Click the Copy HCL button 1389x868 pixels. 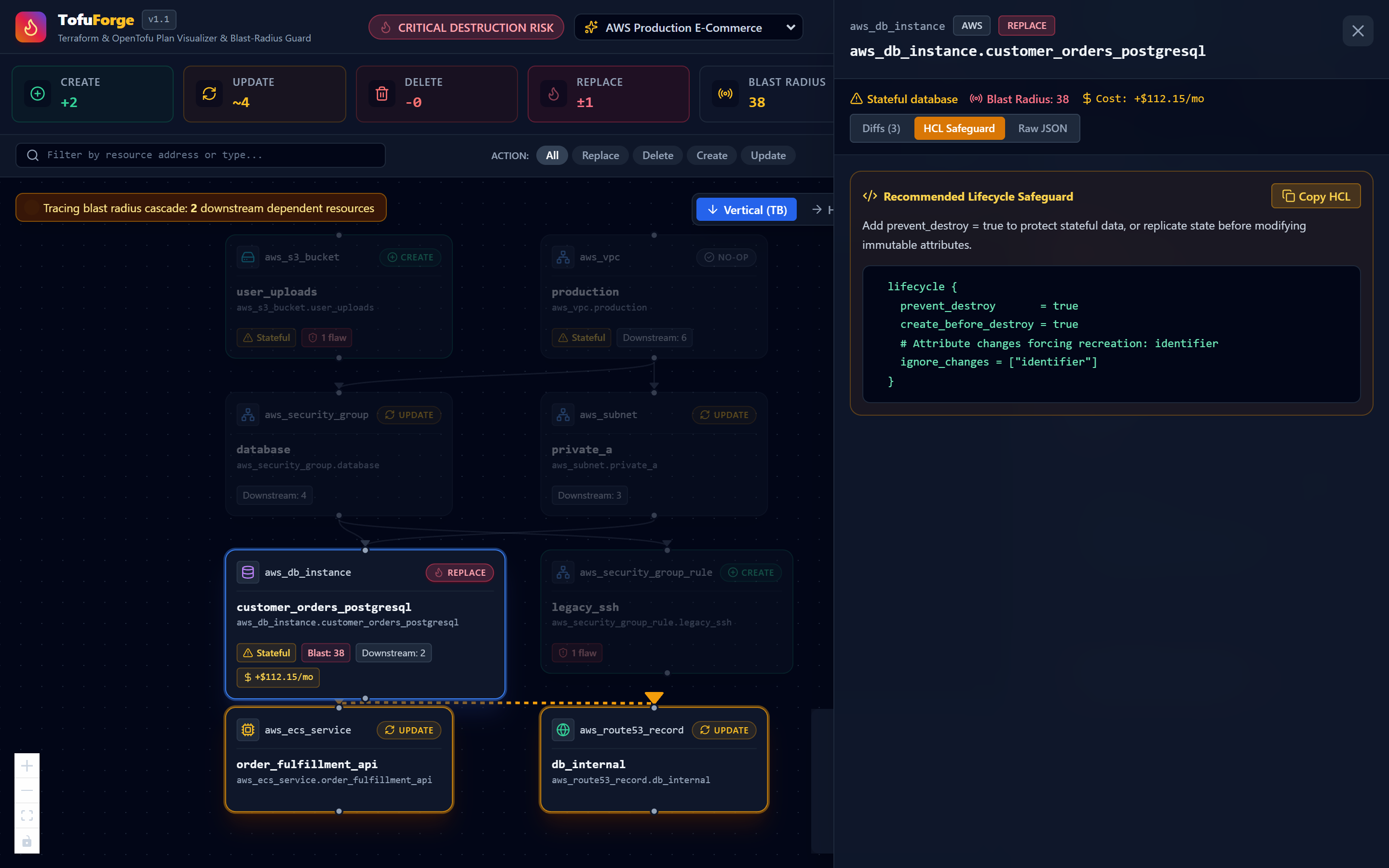[x=1316, y=196]
